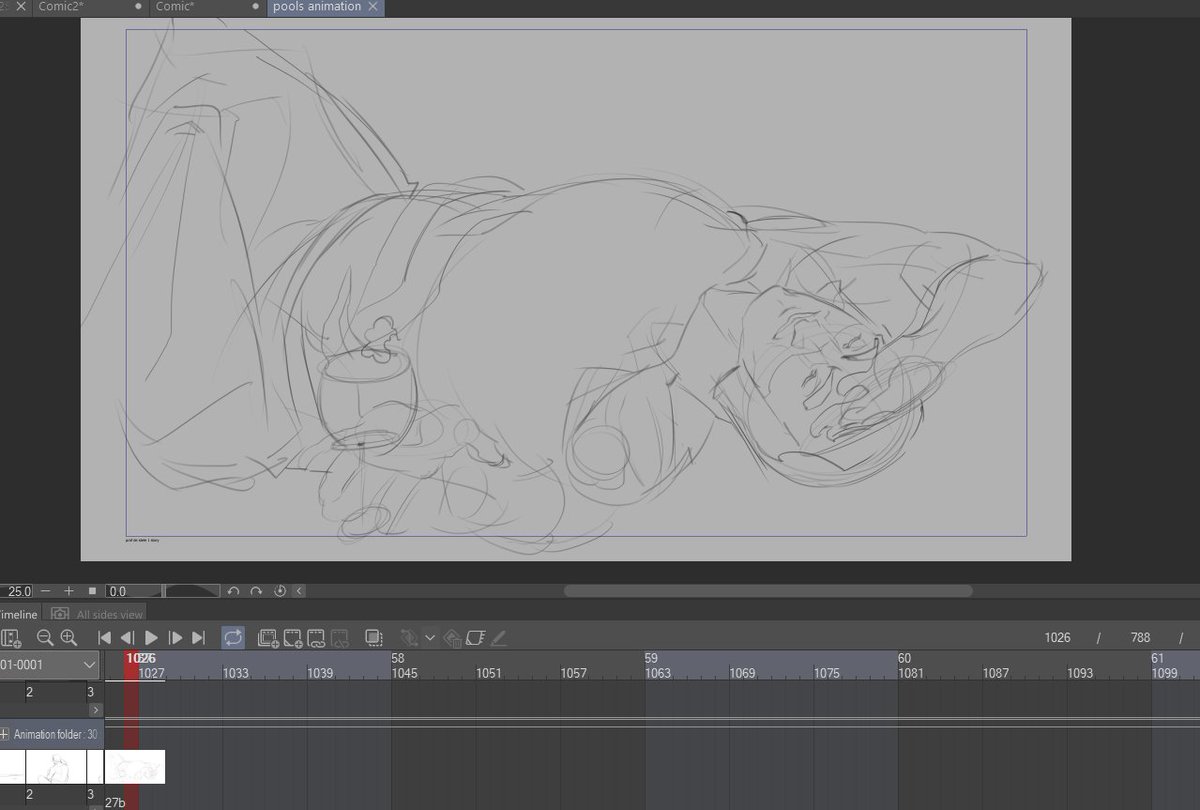Image resolution: width=1200 pixels, height=810 pixels.
Task: Edit the zoom percentage field 25.0
Action: pyautogui.click(x=18, y=591)
